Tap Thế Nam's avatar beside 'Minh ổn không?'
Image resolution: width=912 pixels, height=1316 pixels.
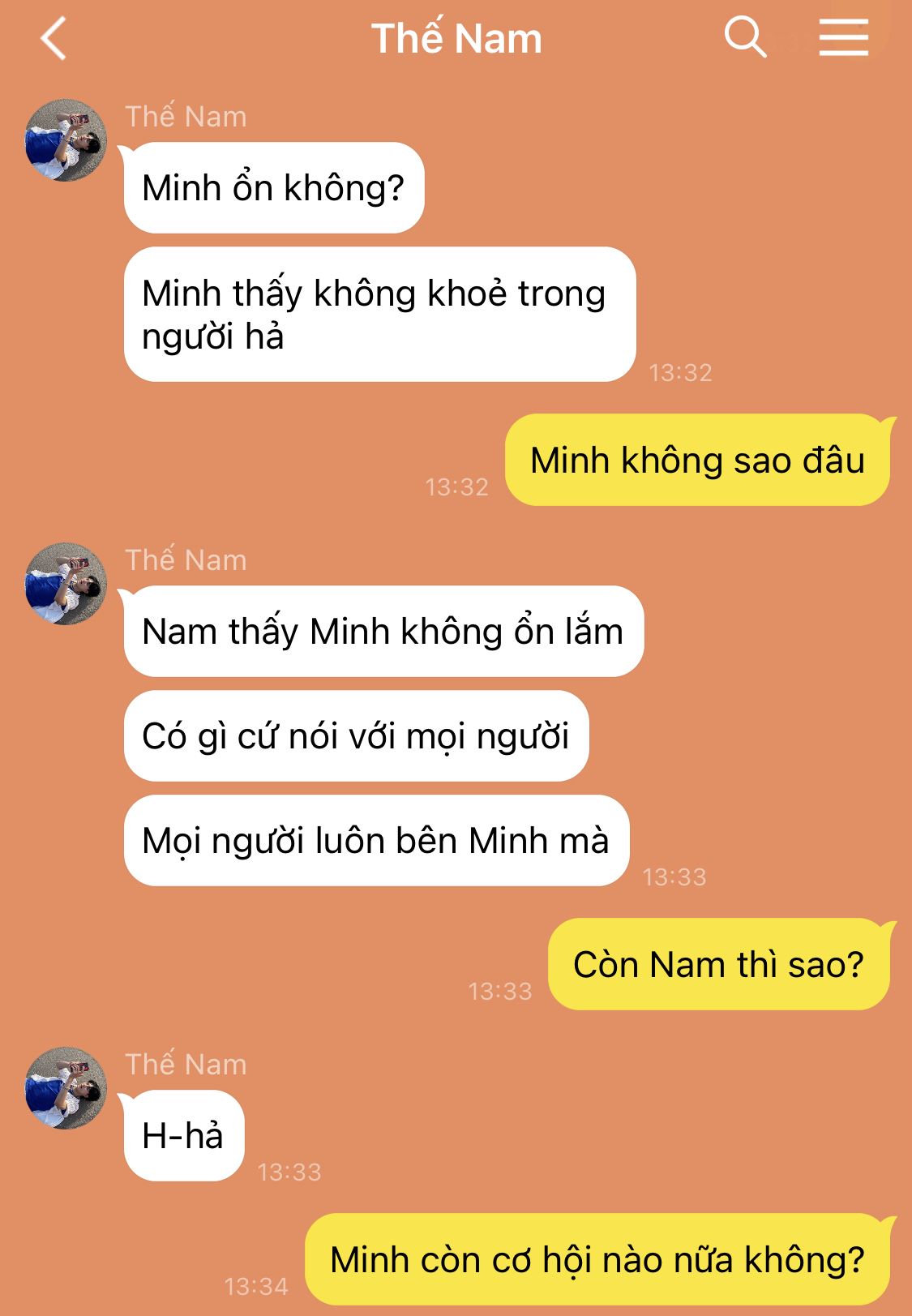click(x=66, y=140)
